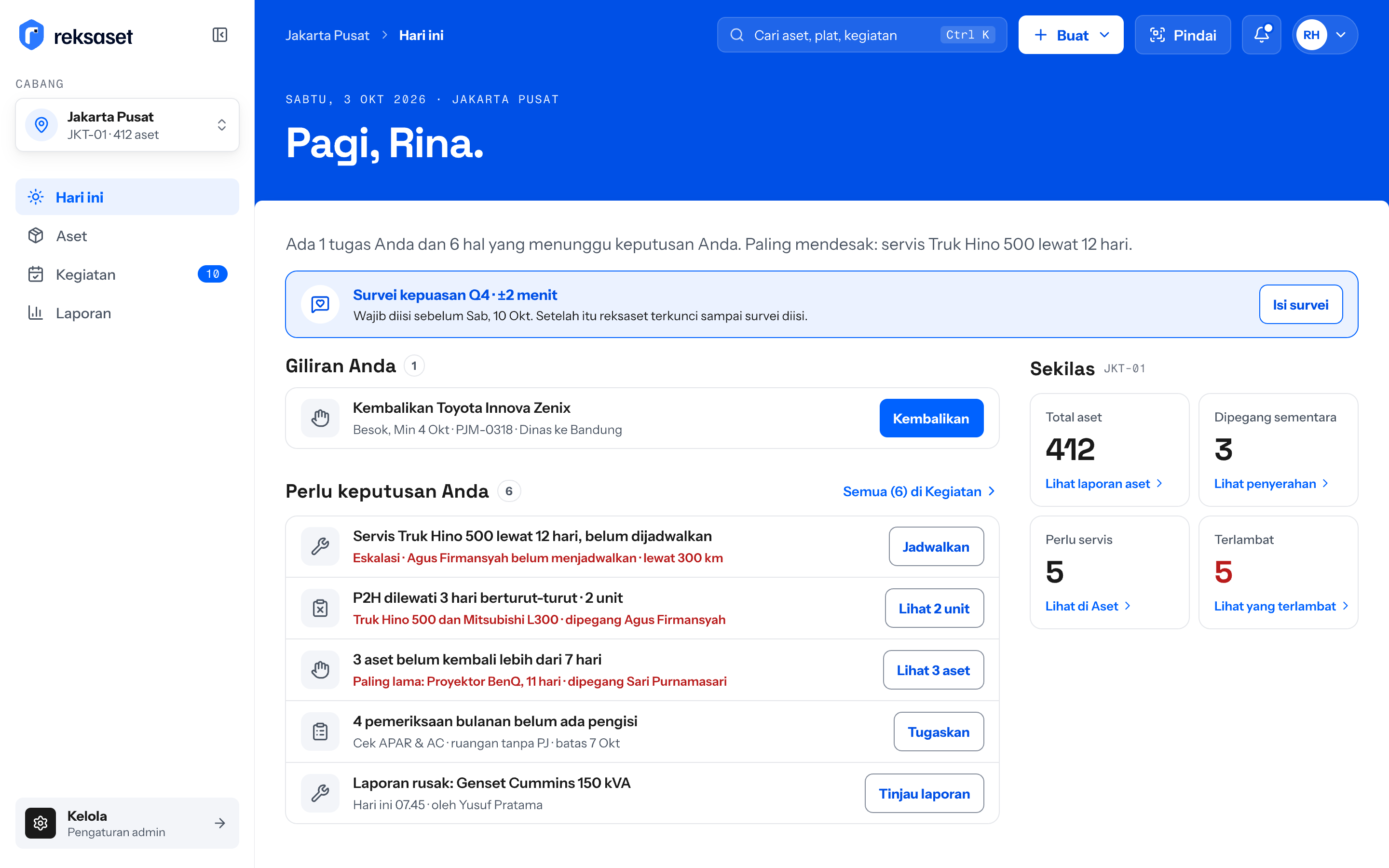1389x868 pixels.
Task: Click Tugaskan for monthly checks
Action: 939,732
